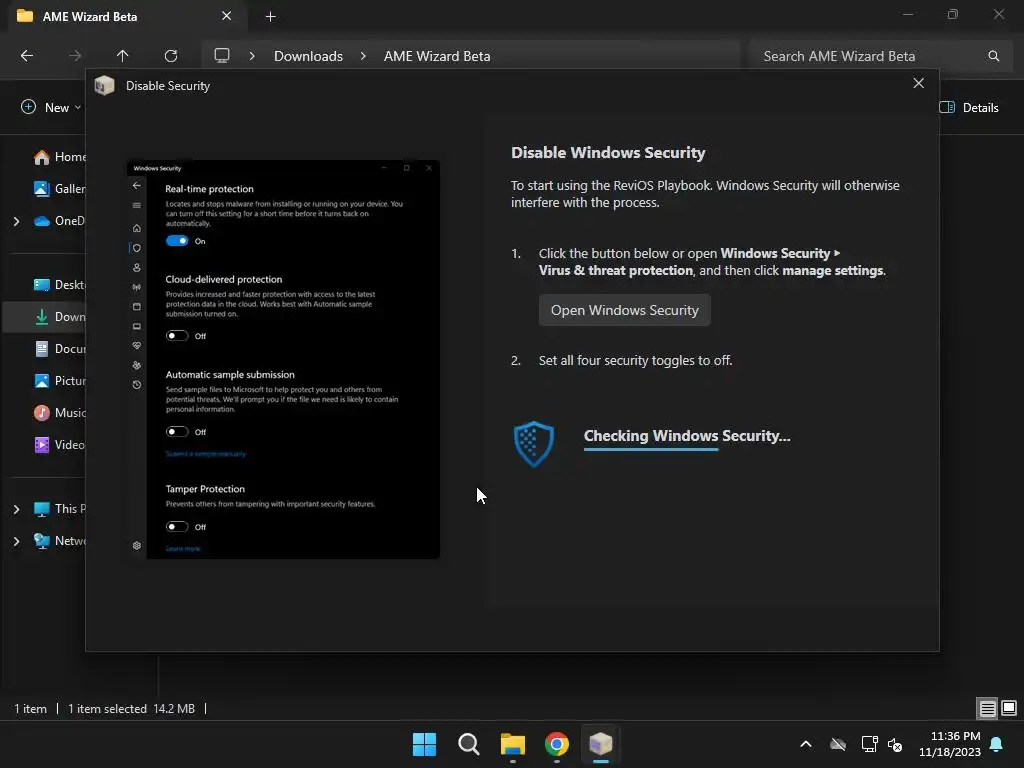The width and height of the screenshot is (1024, 768).
Task: Open the Windows Start menu
Action: point(424,744)
